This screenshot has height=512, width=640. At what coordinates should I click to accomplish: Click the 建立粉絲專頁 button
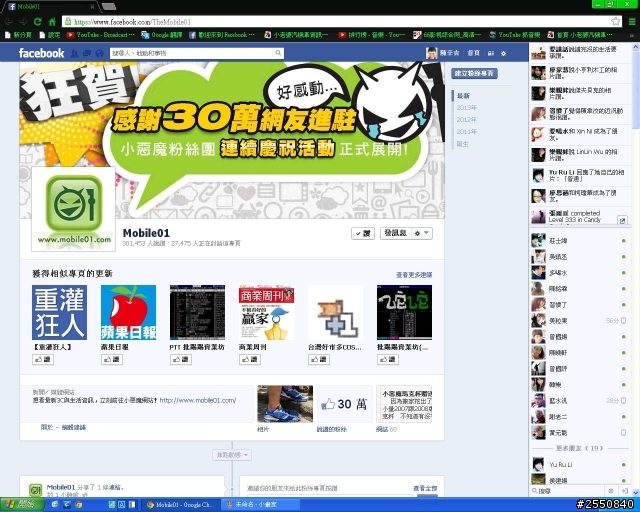tap(474, 73)
